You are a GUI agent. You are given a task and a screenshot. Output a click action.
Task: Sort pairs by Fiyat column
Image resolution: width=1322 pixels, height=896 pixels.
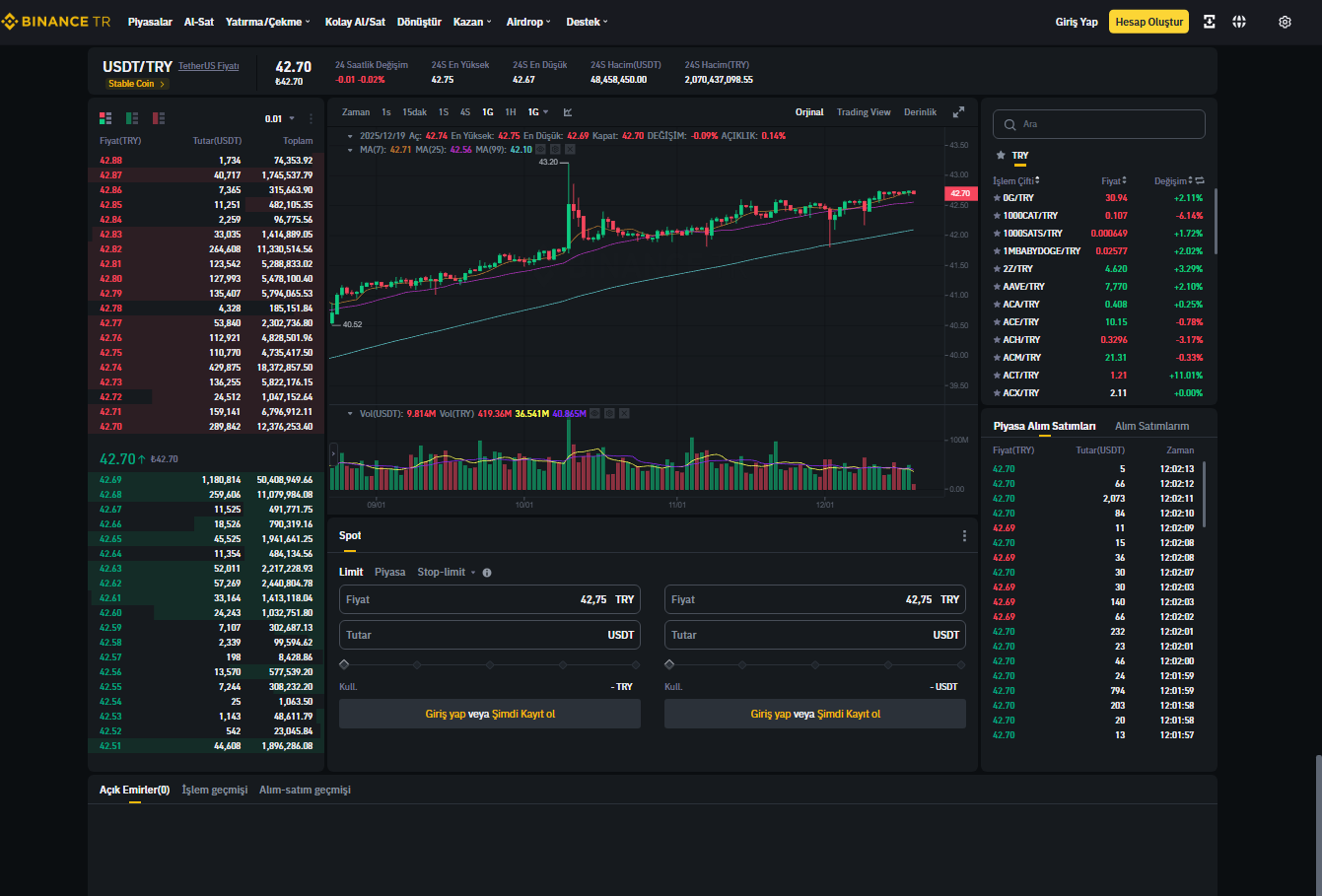click(1113, 181)
